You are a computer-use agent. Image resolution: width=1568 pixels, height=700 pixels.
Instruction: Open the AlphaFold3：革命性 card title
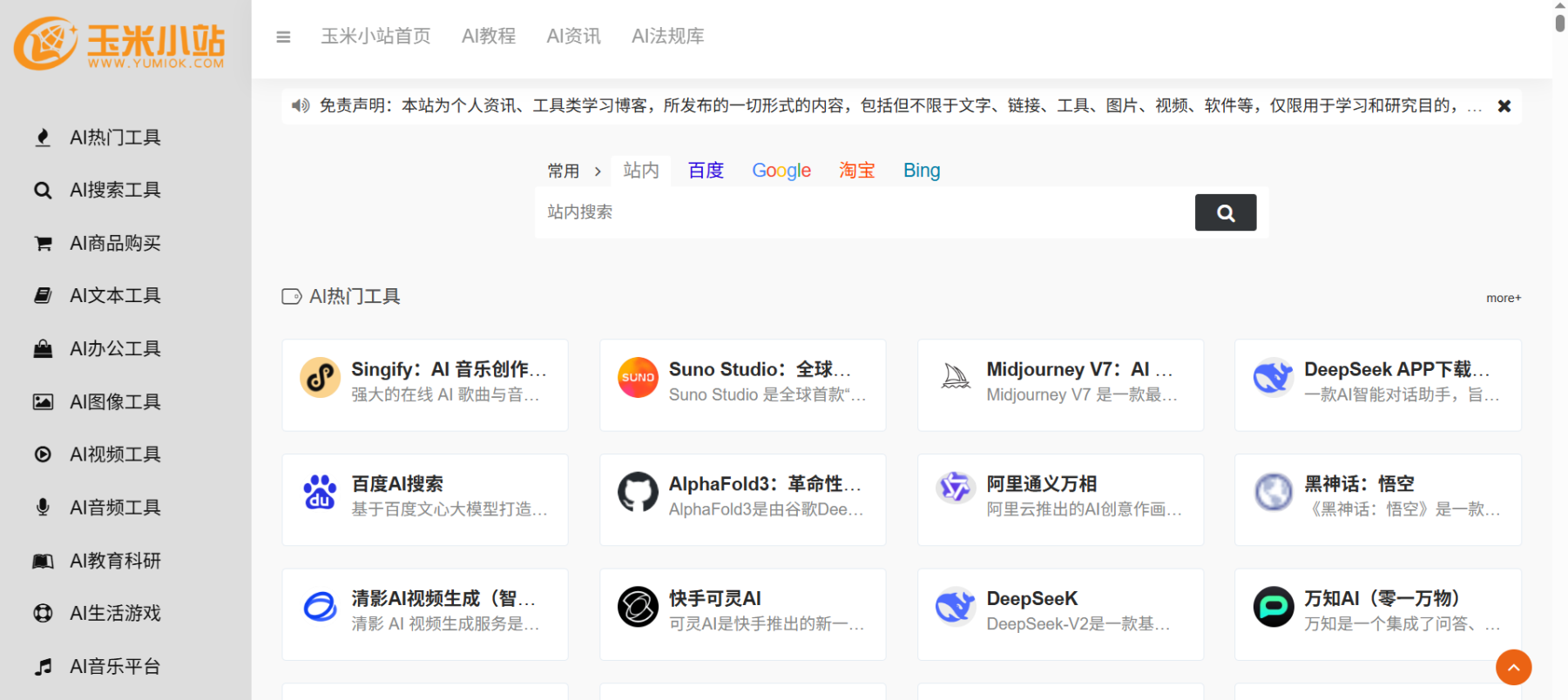coord(765,484)
